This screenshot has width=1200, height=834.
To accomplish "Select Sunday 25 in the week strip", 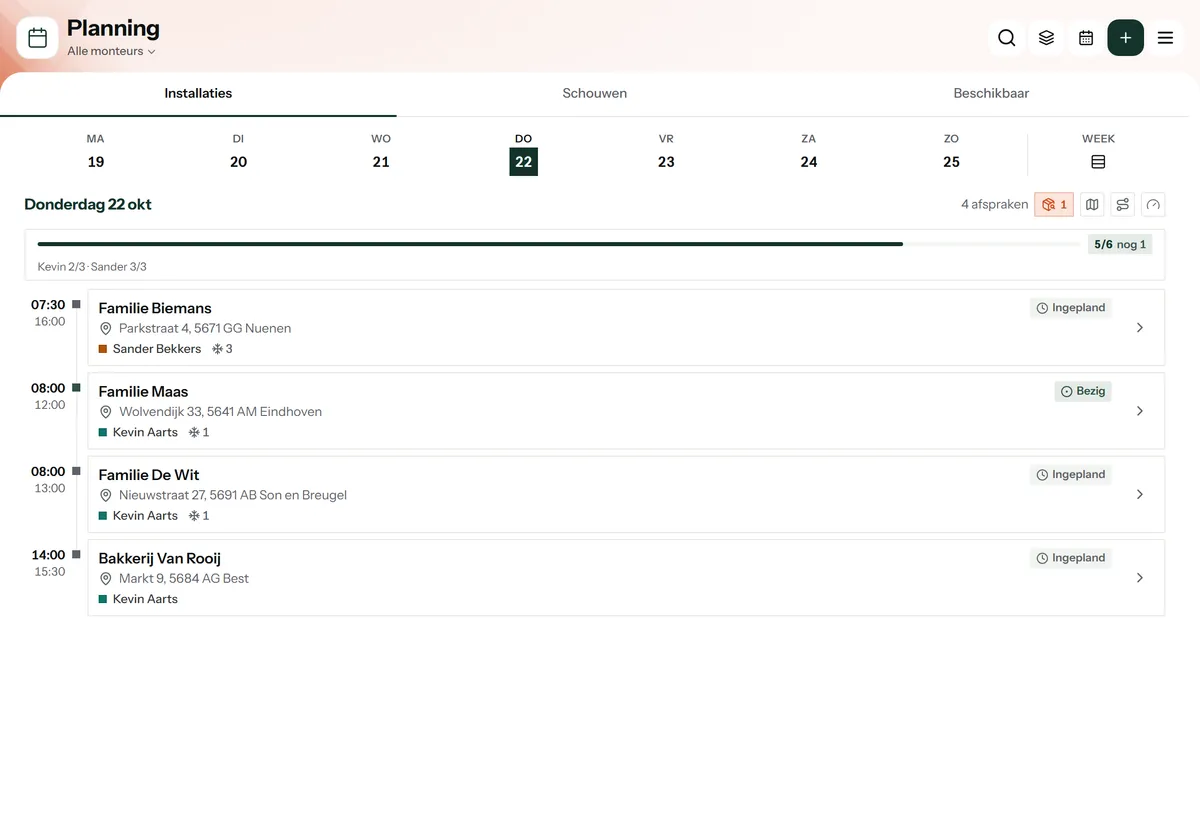I will pyautogui.click(x=951, y=152).
